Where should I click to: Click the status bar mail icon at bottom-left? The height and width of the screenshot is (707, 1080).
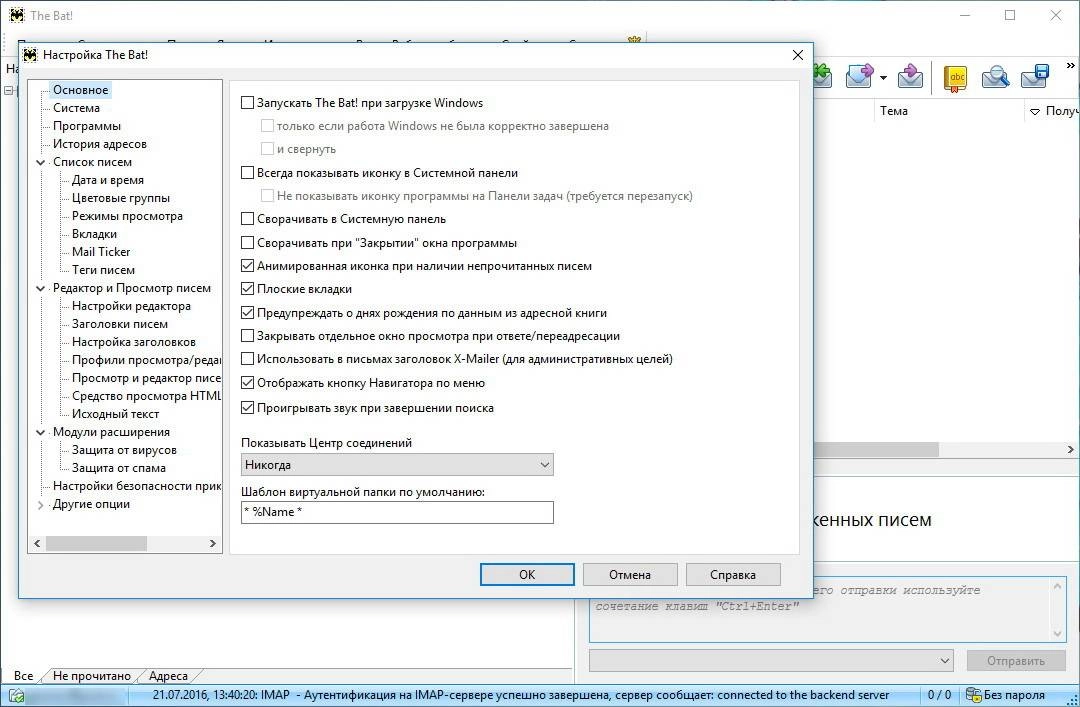[17, 696]
